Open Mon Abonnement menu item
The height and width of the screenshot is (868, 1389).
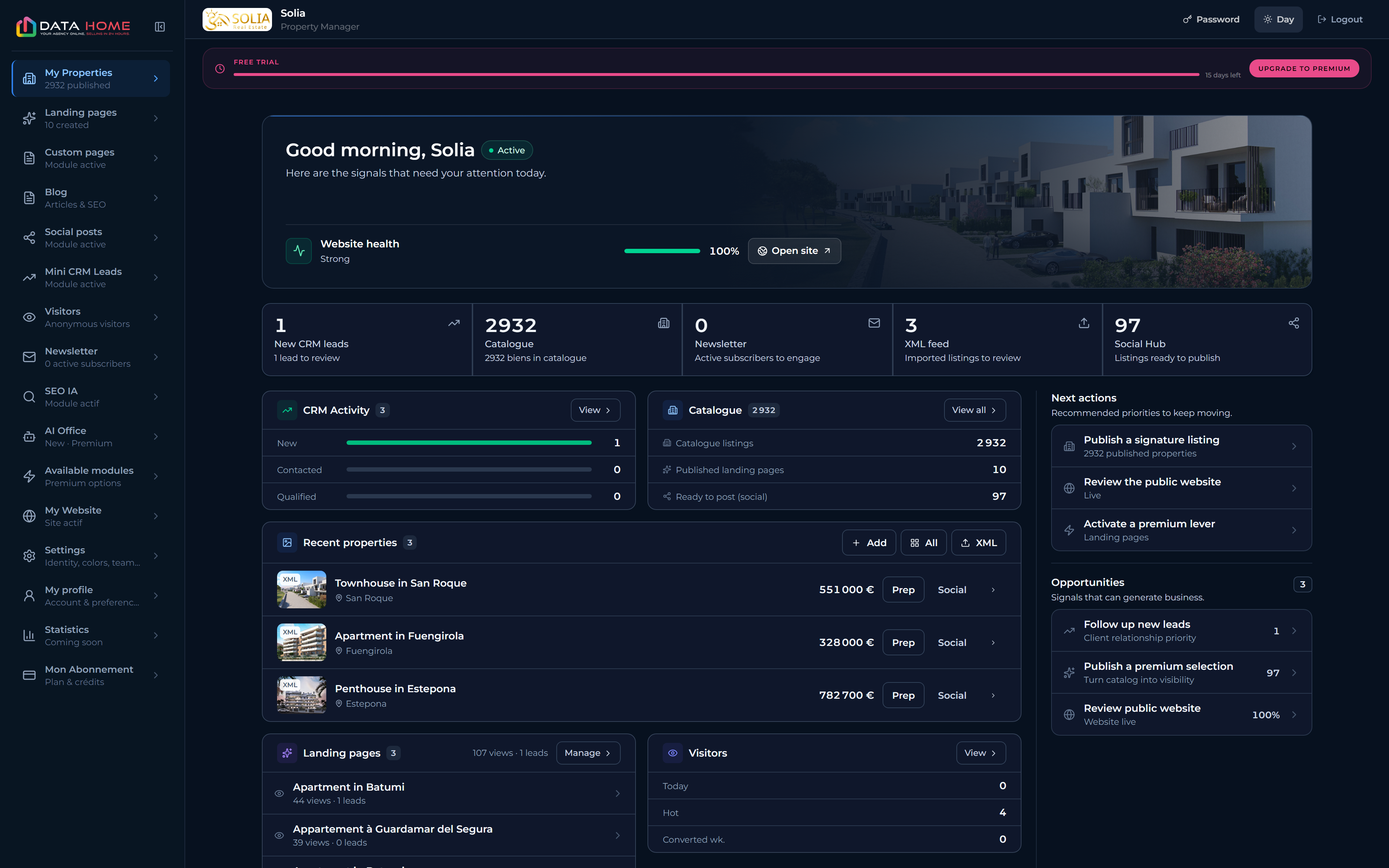click(91, 675)
